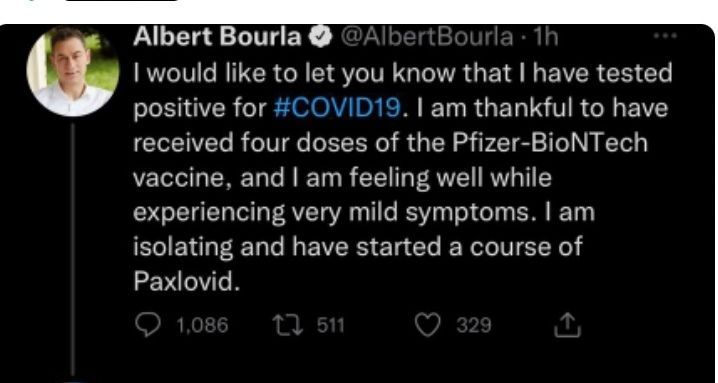
Task: Click the word Paxlovid in the tweet
Action: pyautogui.click(x=187, y=282)
